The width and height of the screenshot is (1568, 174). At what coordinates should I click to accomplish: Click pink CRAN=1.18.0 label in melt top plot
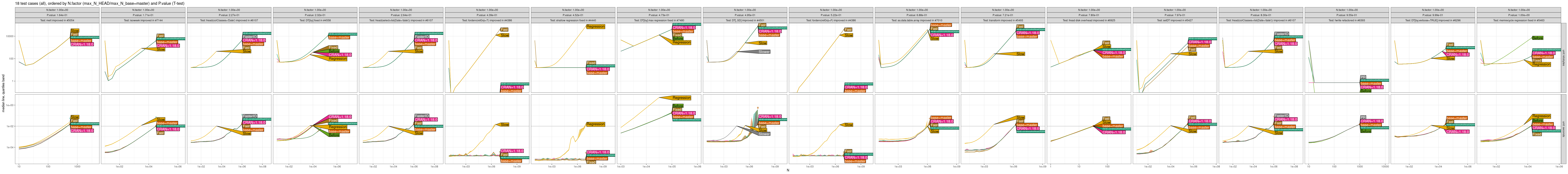(x=82, y=44)
